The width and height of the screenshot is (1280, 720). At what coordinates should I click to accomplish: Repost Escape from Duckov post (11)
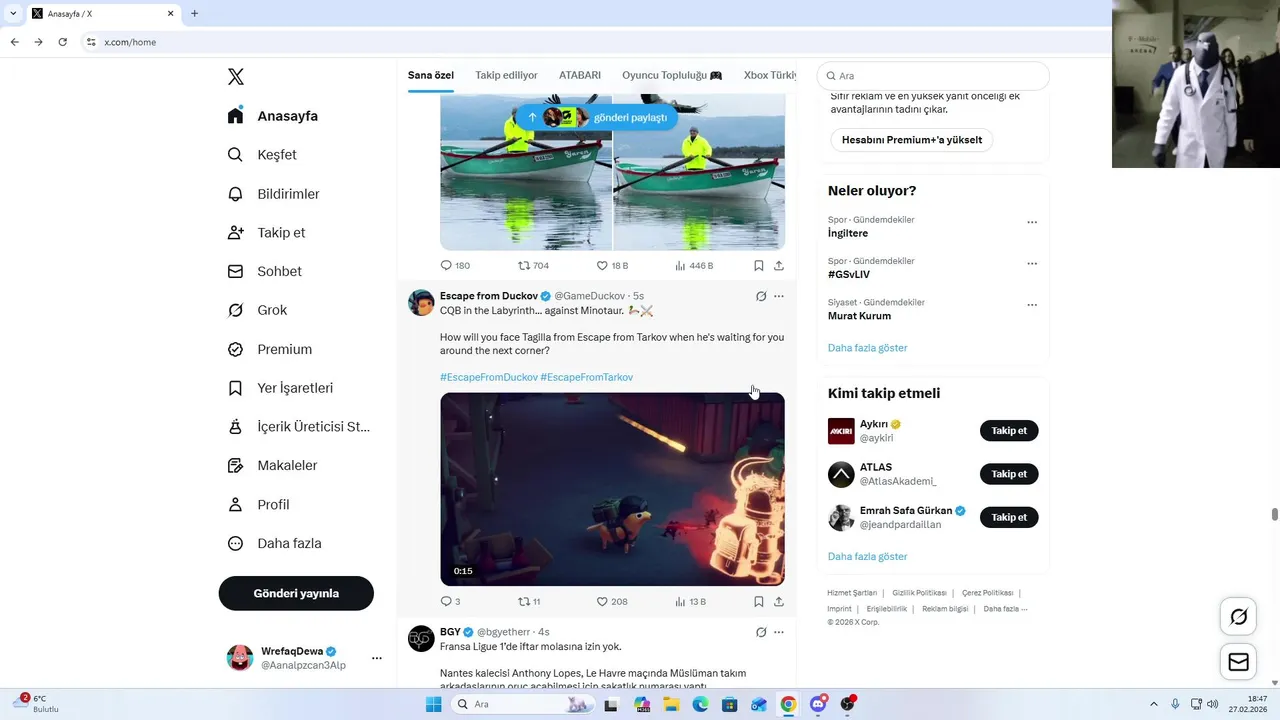tap(530, 602)
